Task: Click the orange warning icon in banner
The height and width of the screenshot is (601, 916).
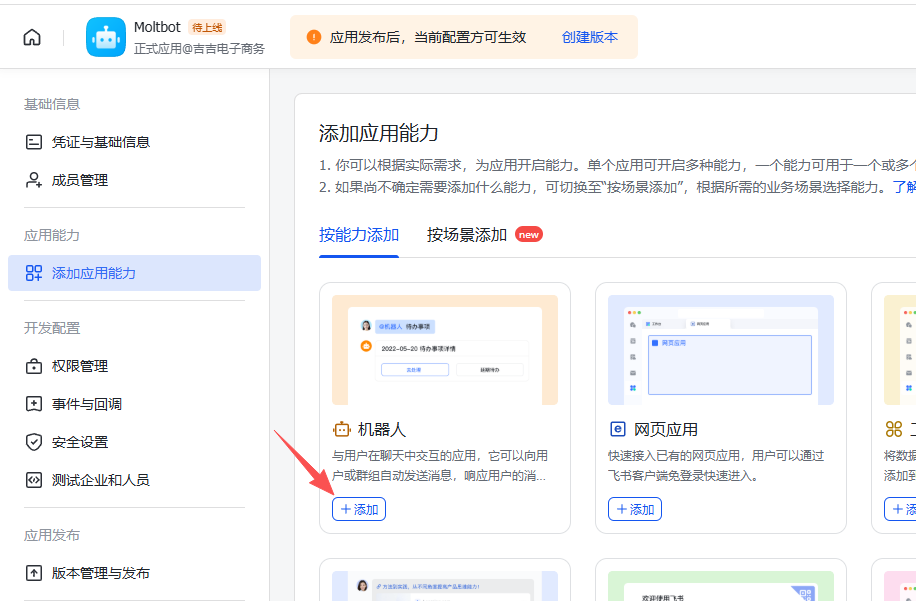Action: [x=314, y=37]
